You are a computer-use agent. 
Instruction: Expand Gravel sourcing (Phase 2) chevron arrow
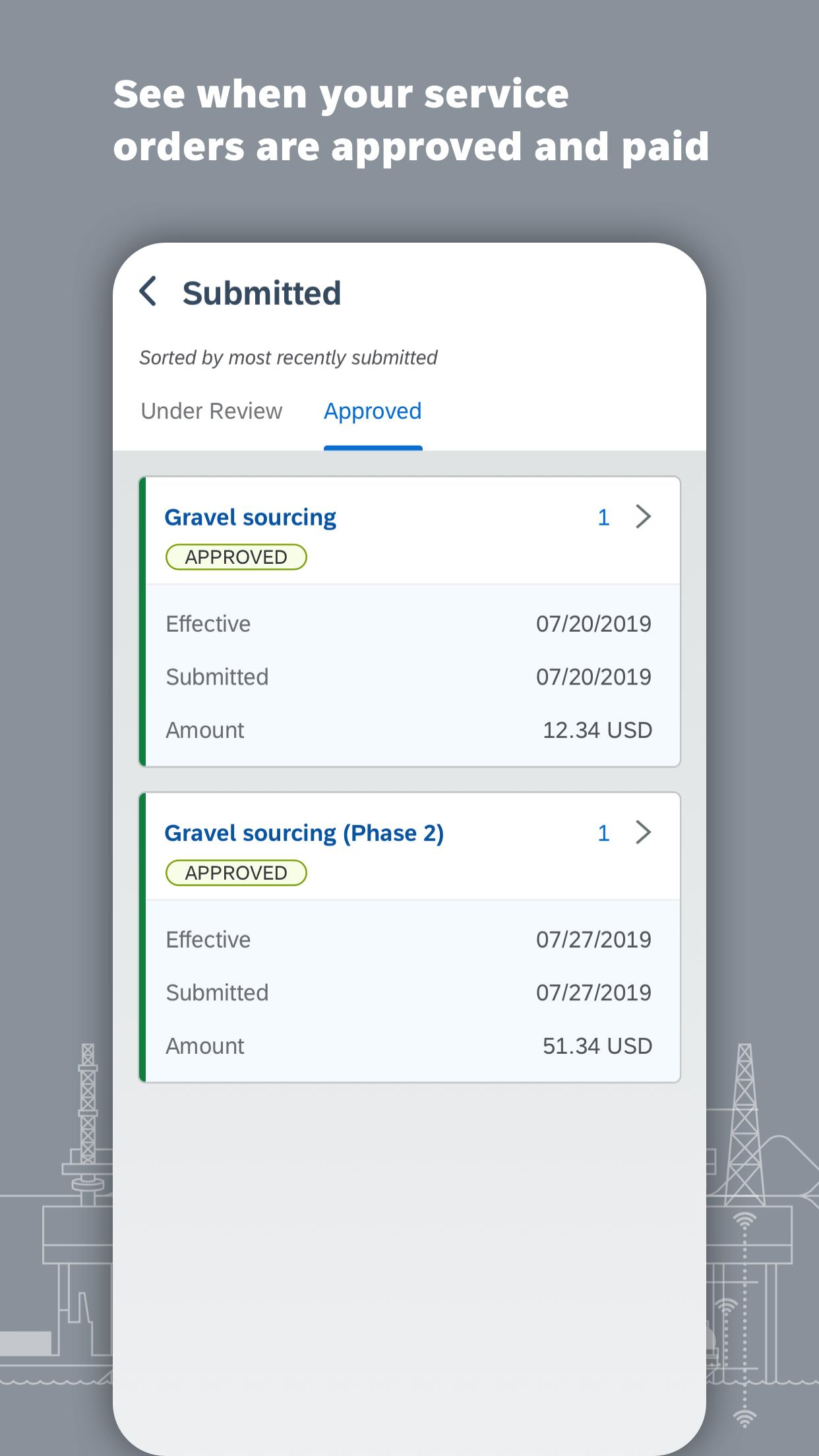click(x=643, y=833)
